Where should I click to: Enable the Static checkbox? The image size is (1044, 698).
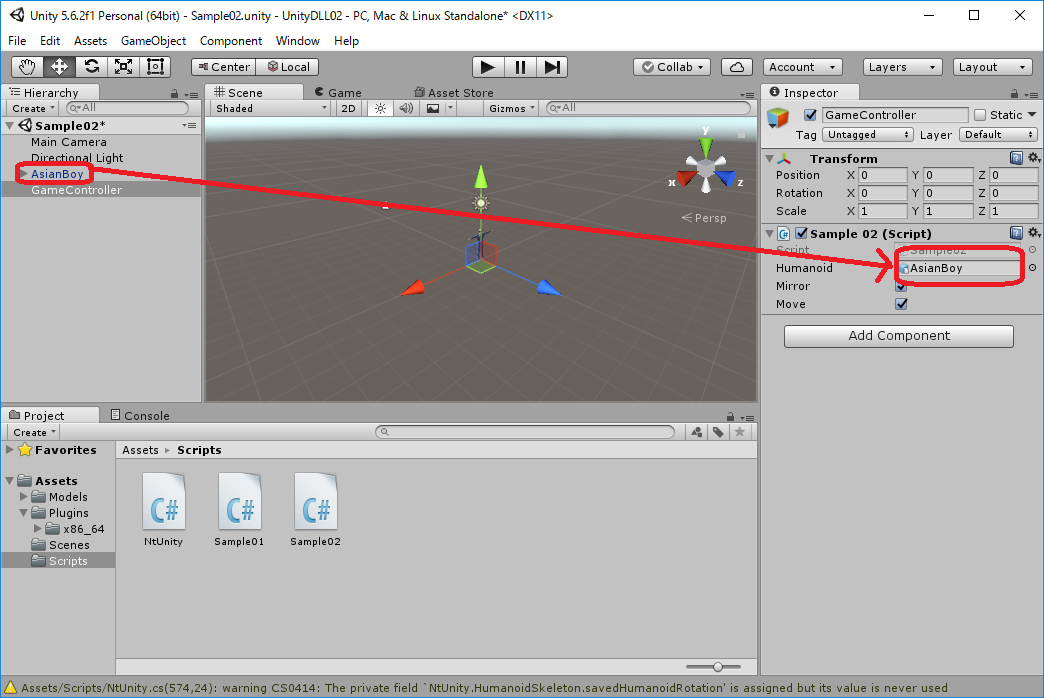(x=980, y=115)
